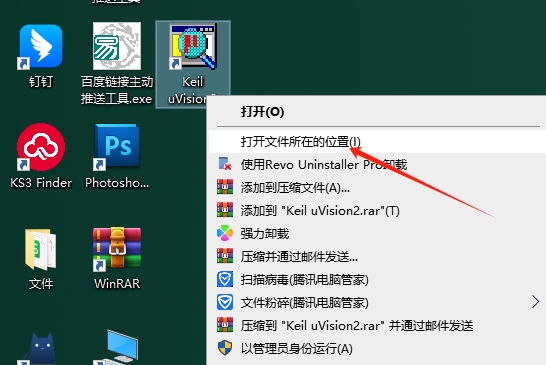Screen dimensions: 546x365
Task: Choose 添加到压缩文件(A)... entry
Action: coord(376,187)
